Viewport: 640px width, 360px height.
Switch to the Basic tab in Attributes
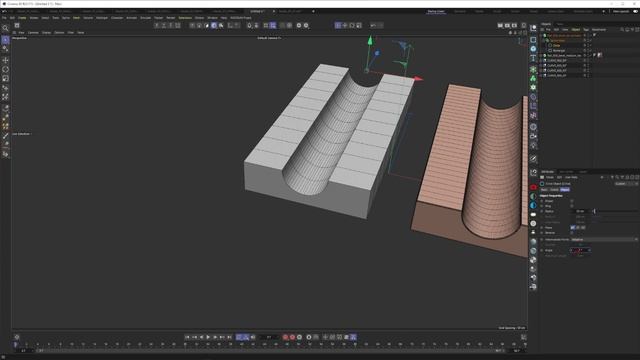pos(544,190)
